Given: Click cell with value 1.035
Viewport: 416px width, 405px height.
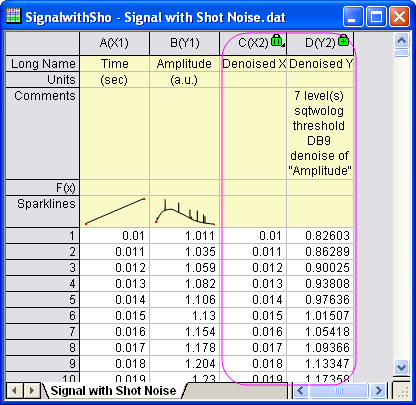Looking at the screenshot, I should 185,252.
